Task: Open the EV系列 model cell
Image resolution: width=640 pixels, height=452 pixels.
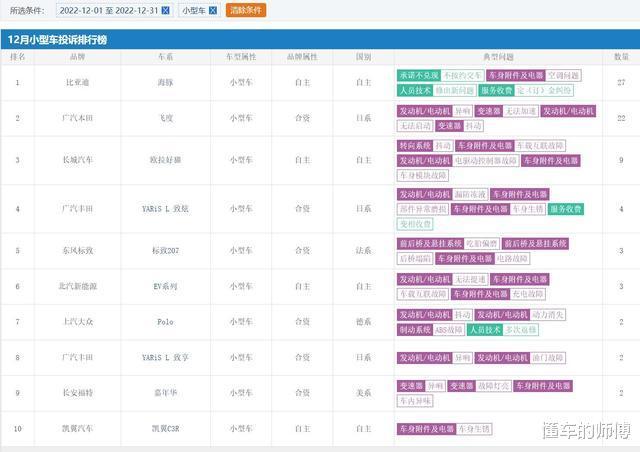Action: (165, 286)
